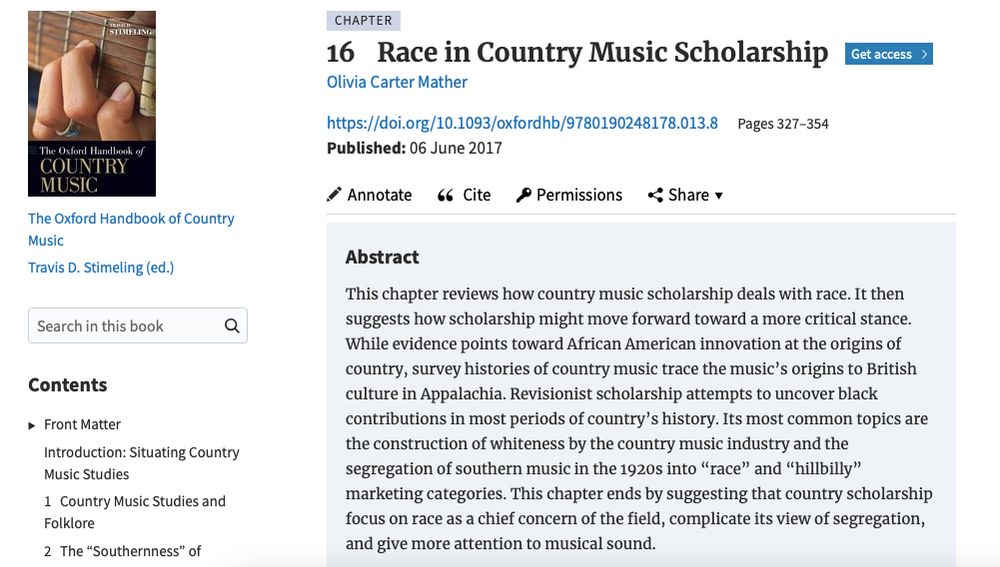Open editor Travis D. Stimeling link
The height and width of the screenshot is (567, 1000).
[101, 267]
